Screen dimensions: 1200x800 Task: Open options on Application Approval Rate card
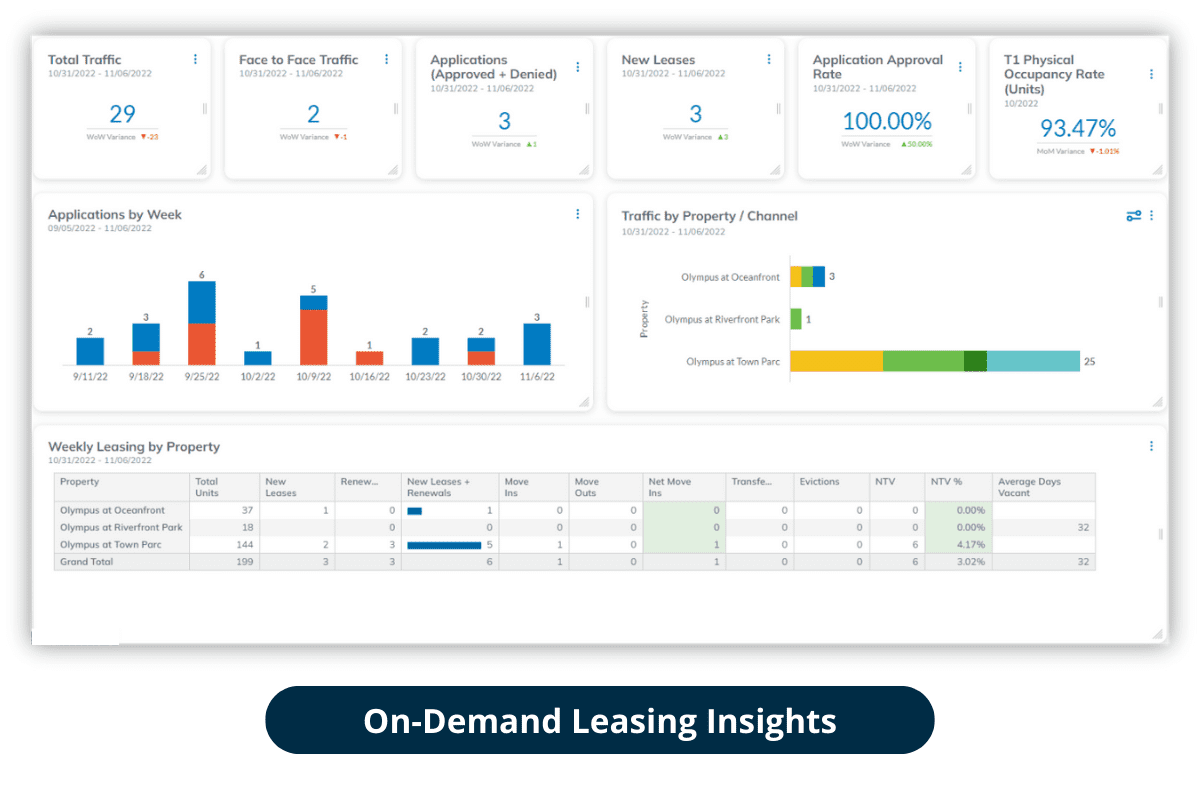click(960, 65)
